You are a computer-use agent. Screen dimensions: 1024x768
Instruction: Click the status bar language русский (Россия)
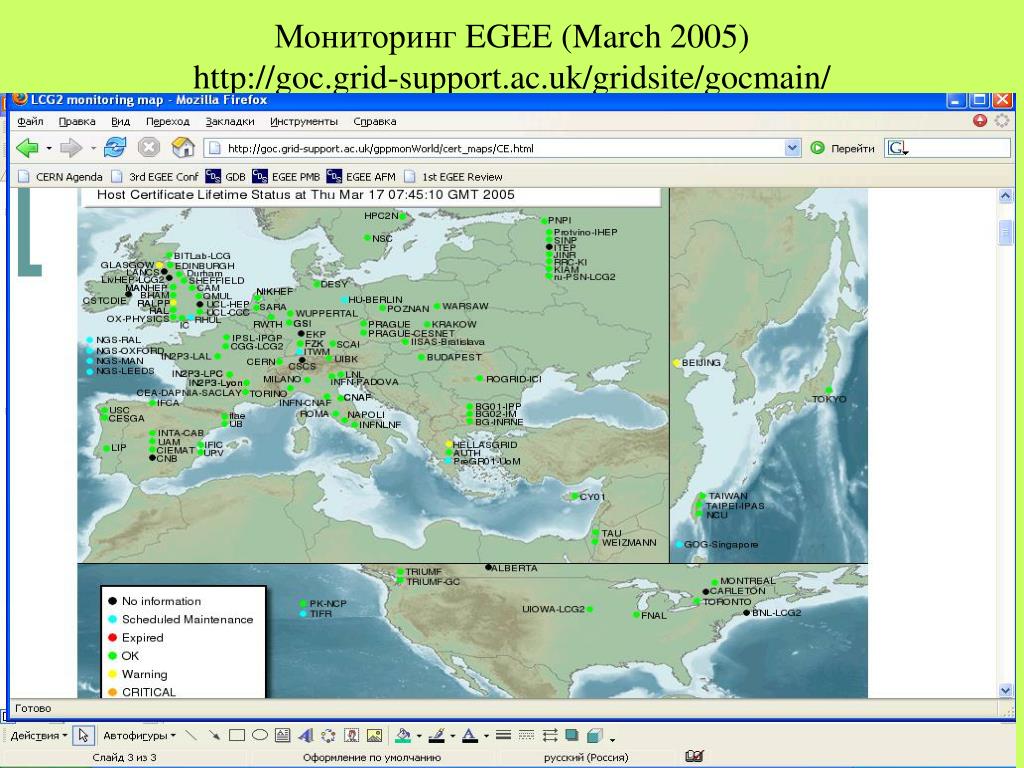point(586,757)
